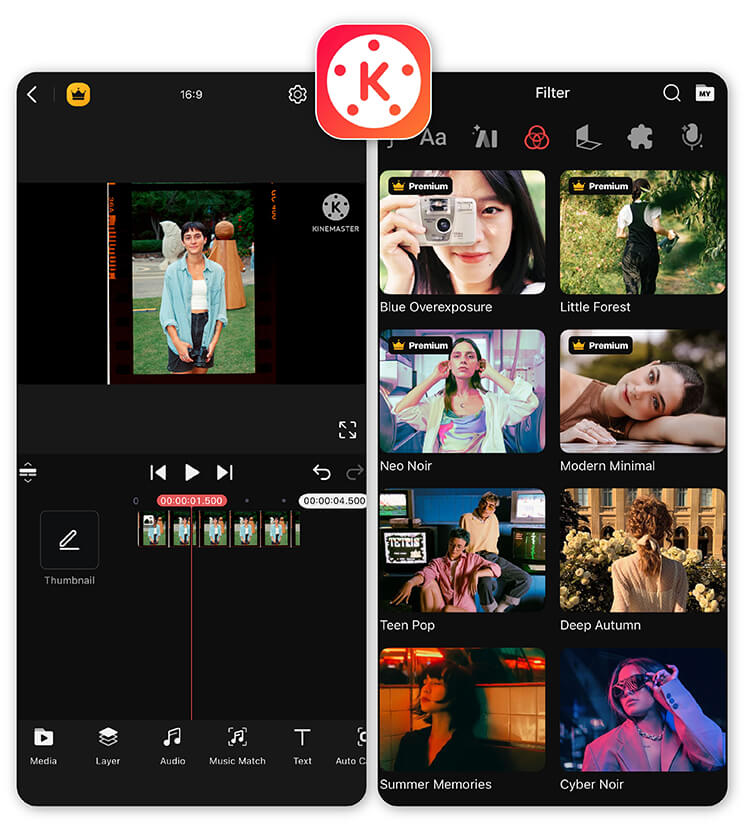
Task: Open search in Filter panel
Action: (x=672, y=93)
